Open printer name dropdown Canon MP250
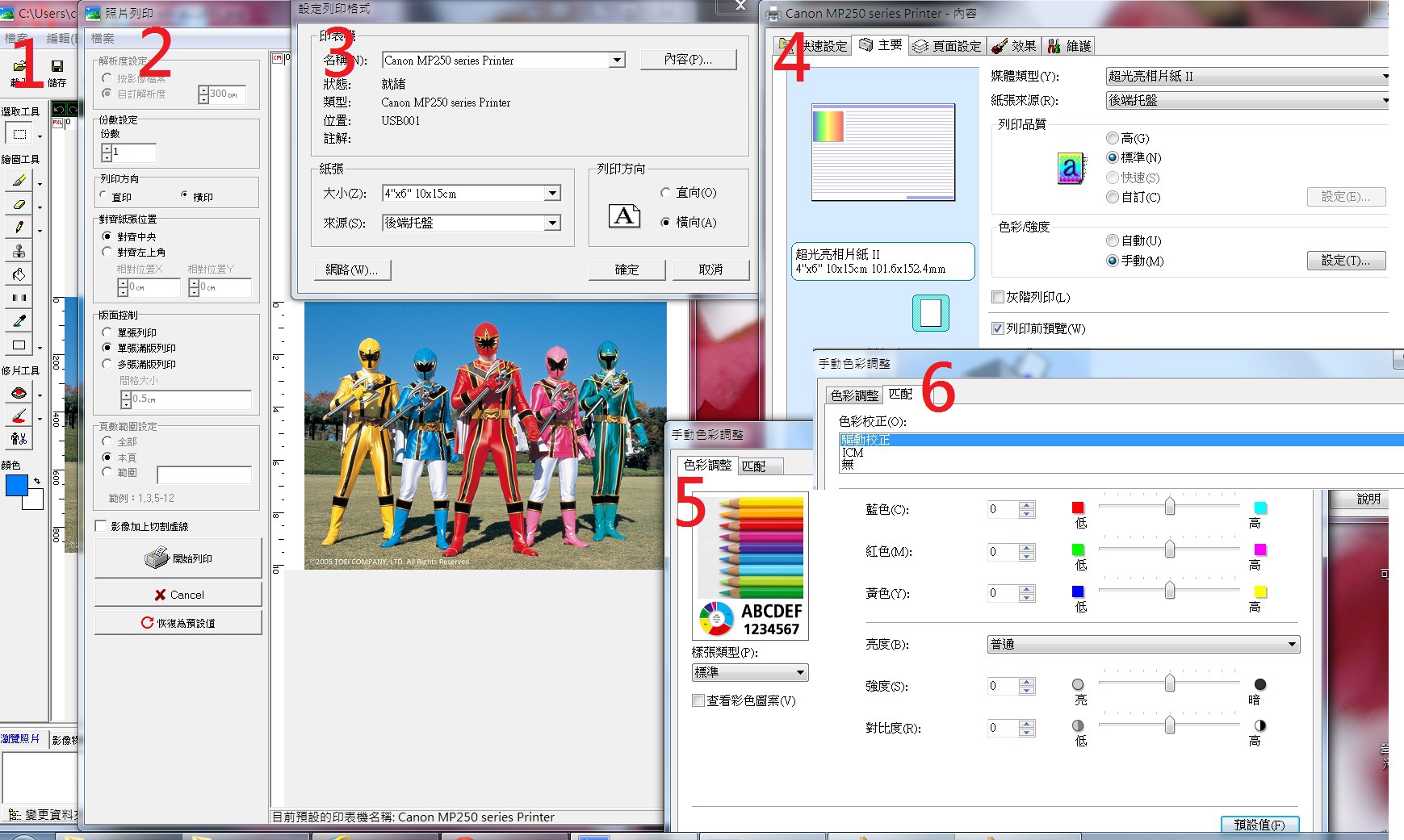 [617, 60]
